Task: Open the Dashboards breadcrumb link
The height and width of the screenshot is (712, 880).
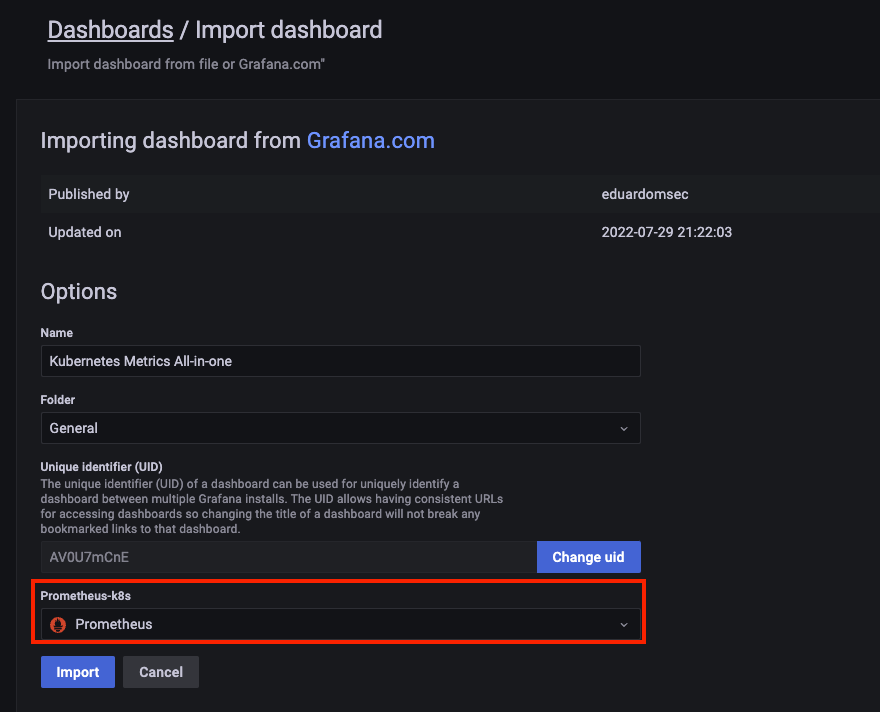Action: [110, 30]
